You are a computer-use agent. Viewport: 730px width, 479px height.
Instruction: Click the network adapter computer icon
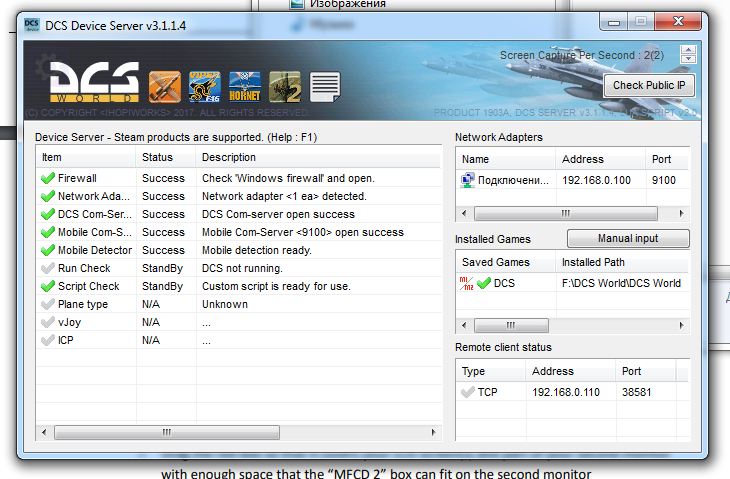click(x=467, y=180)
